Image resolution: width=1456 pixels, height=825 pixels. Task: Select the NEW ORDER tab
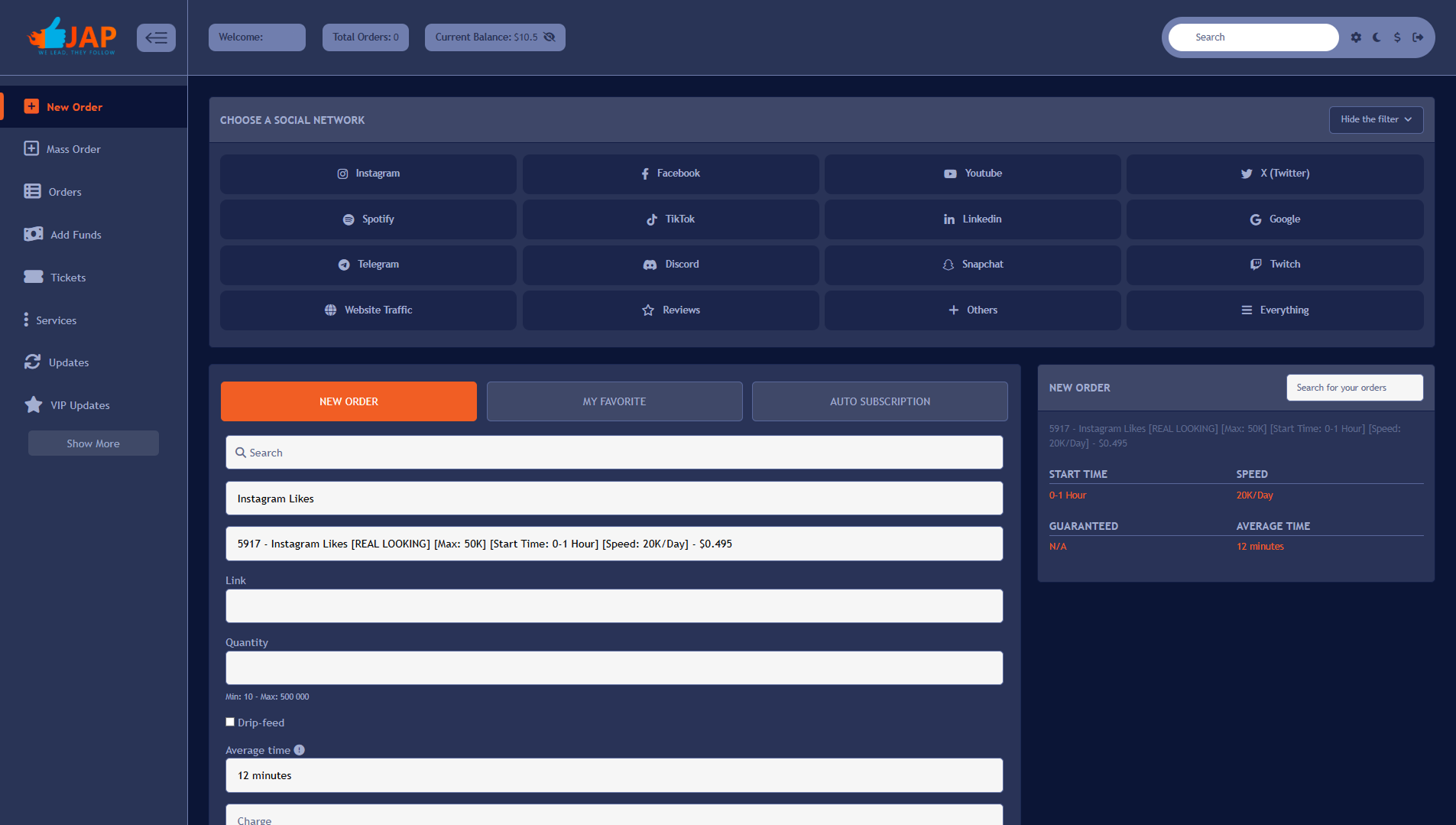pos(349,401)
